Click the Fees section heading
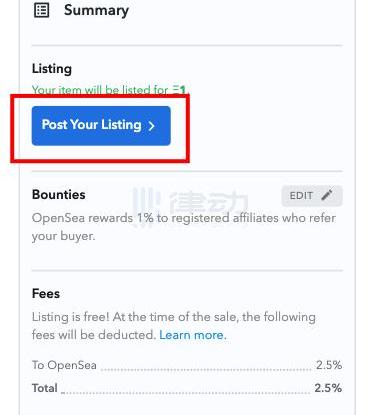The width and height of the screenshot is (382, 415). pos(46,294)
